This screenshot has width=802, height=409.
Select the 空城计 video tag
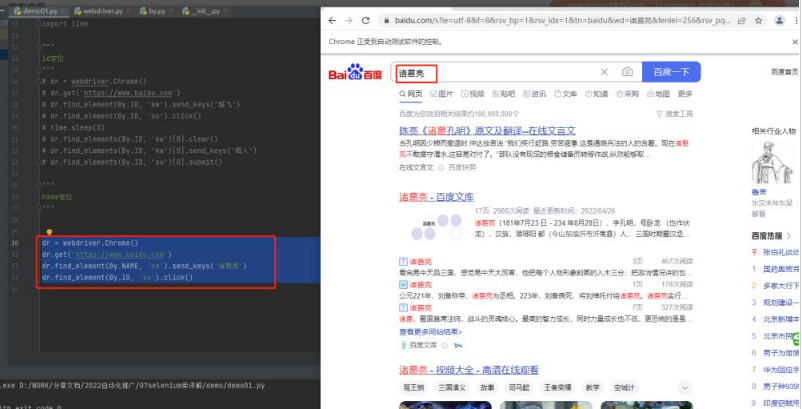[625, 388]
